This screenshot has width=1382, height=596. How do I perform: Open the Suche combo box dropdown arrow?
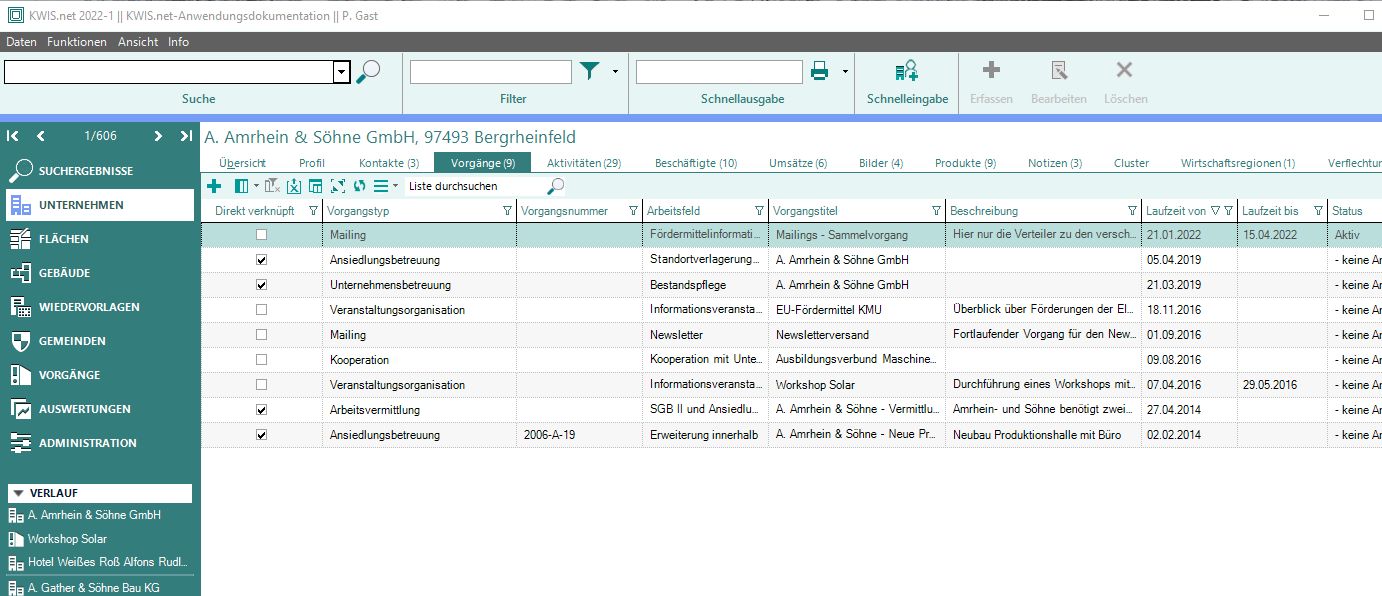tap(342, 72)
